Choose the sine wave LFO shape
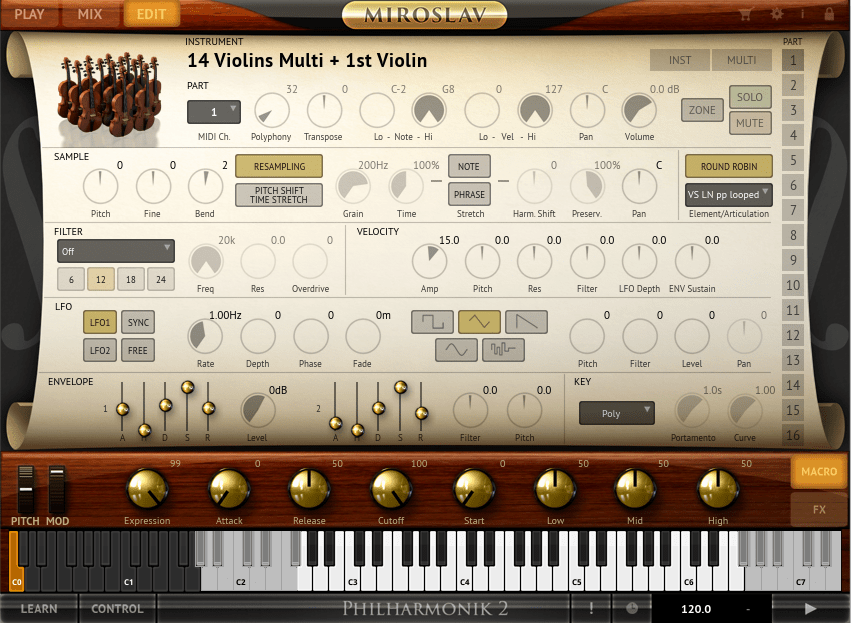The width and height of the screenshot is (851, 623). pyautogui.click(x=455, y=350)
